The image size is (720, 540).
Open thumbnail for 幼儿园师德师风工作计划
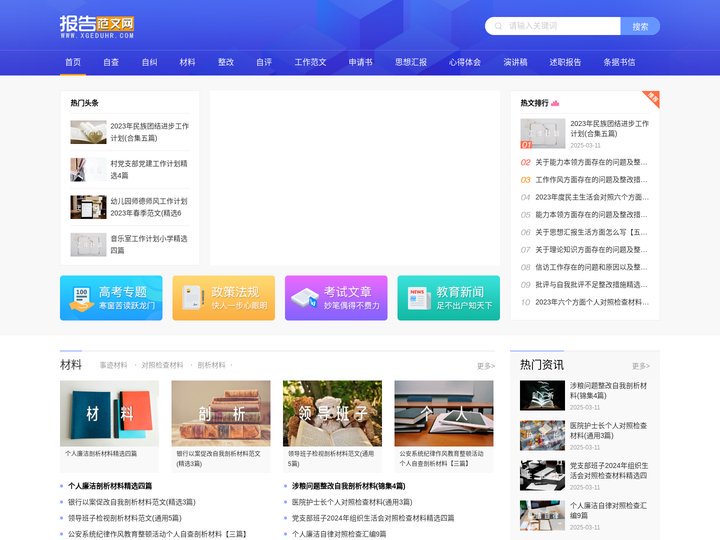[x=88, y=207]
